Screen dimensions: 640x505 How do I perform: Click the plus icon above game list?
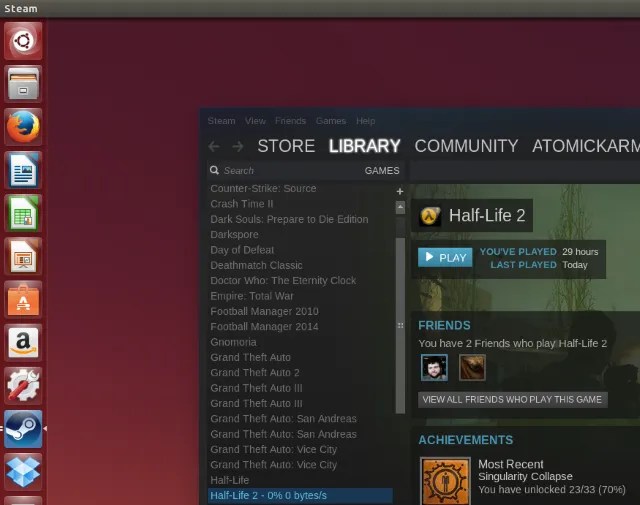pyautogui.click(x=400, y=191)
